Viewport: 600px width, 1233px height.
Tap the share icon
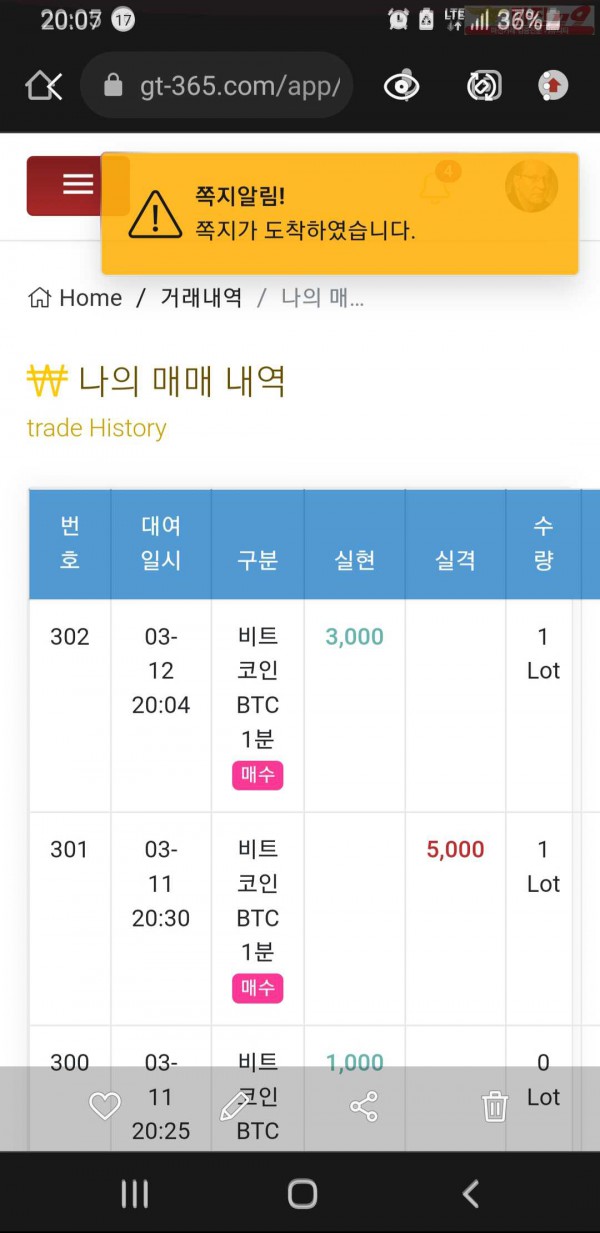(x=364, y=1106)
